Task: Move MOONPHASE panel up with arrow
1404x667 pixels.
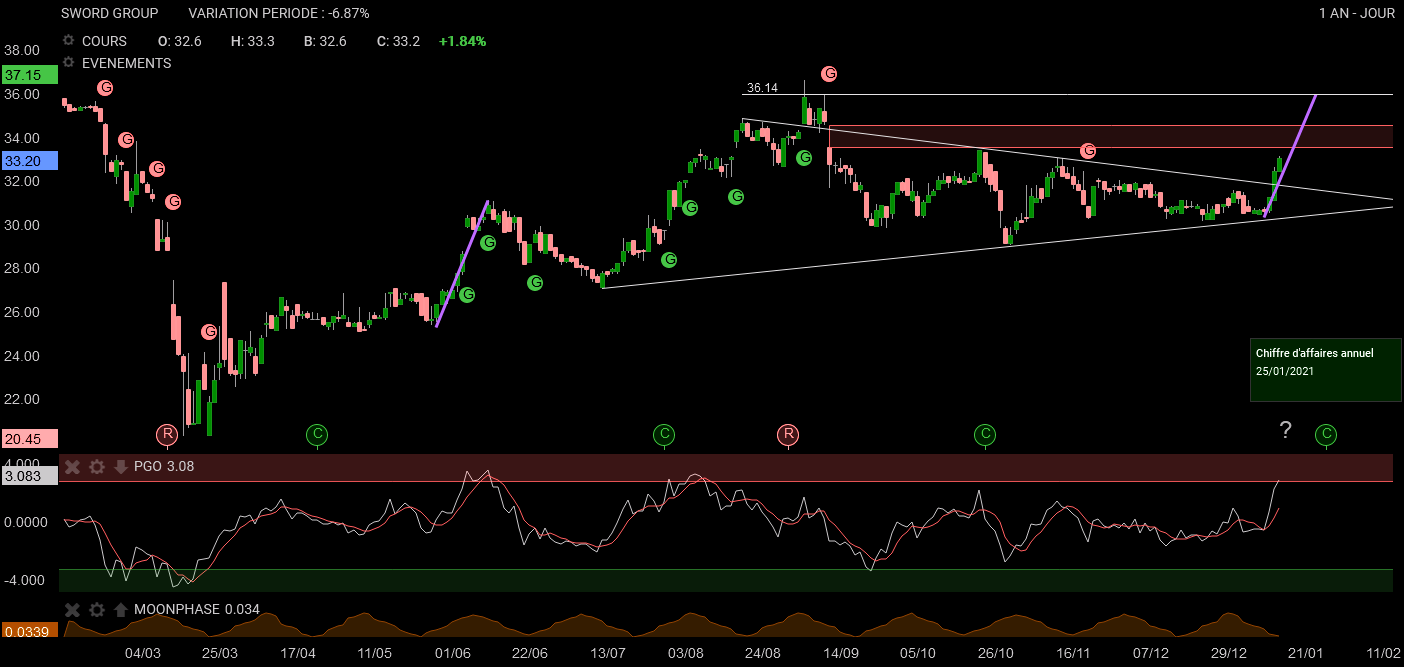Action: [x=121, y=609]
